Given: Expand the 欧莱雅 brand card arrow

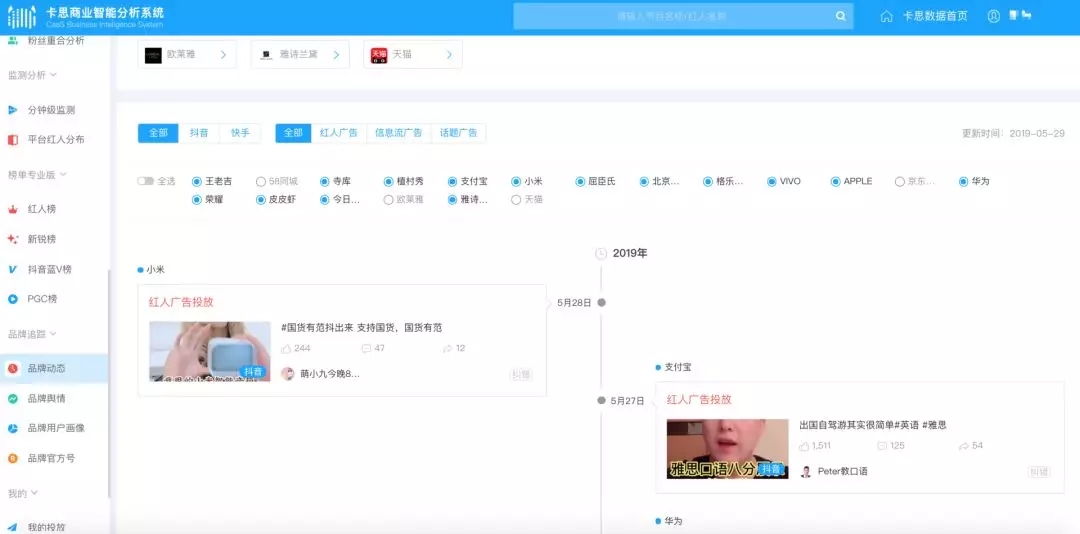Looking at the screenshot, I should tap(222, 55).
